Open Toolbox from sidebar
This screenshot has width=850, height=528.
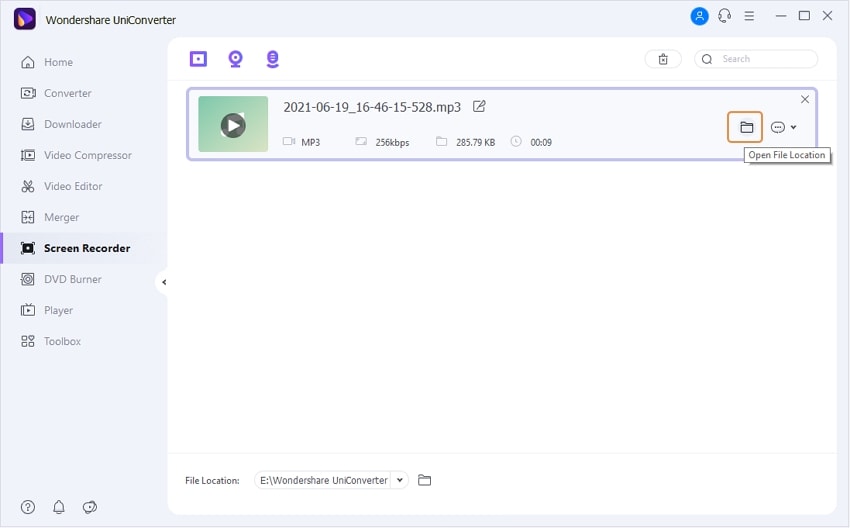pos(50,342)
